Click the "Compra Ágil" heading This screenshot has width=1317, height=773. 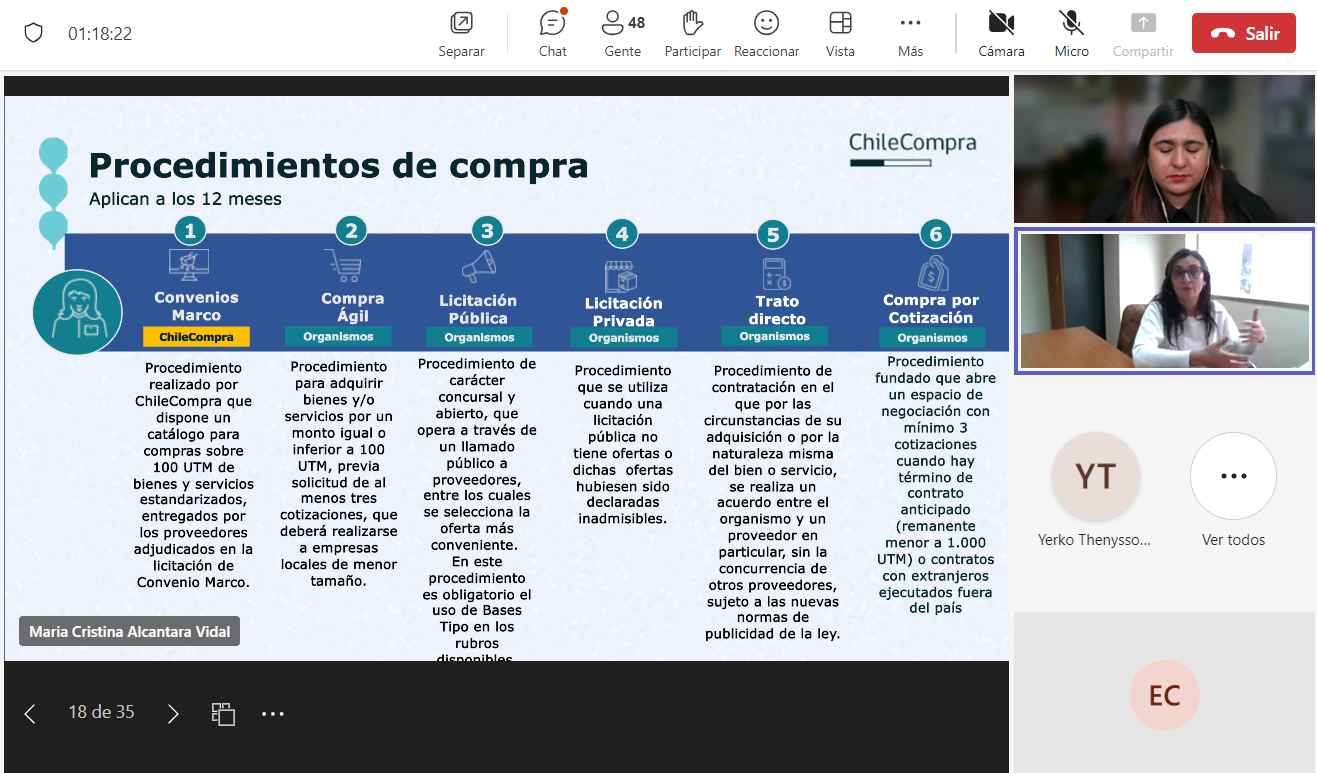(x=352, y=307)
